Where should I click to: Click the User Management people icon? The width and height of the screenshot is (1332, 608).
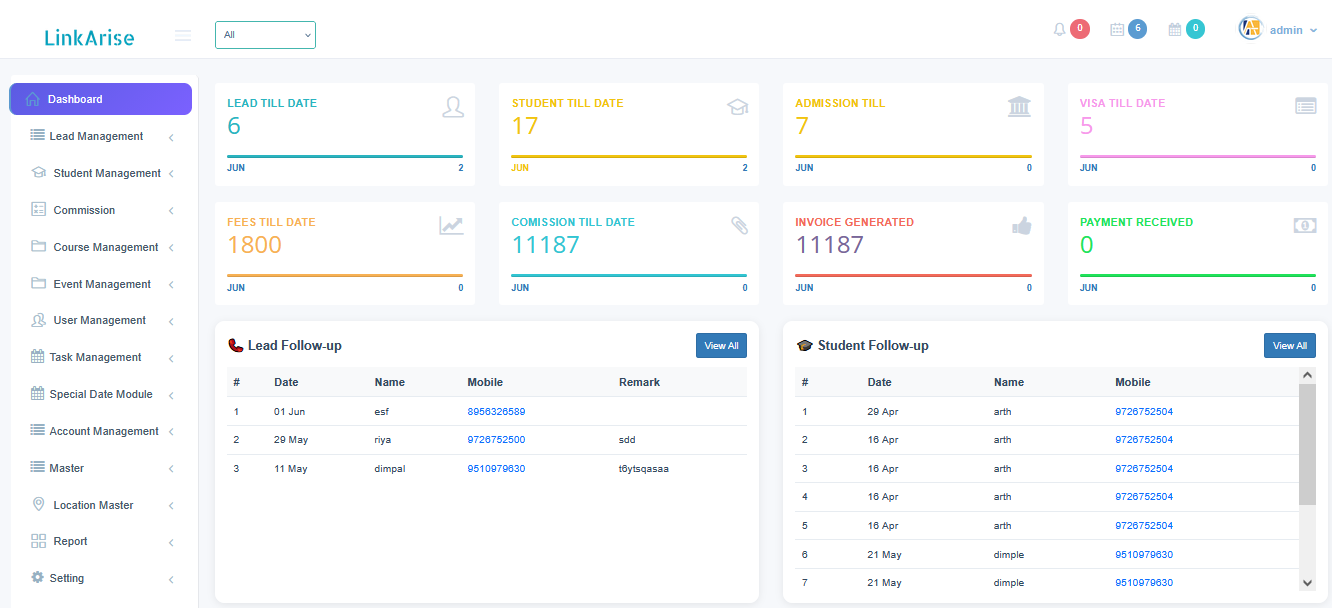pos(39,320)
